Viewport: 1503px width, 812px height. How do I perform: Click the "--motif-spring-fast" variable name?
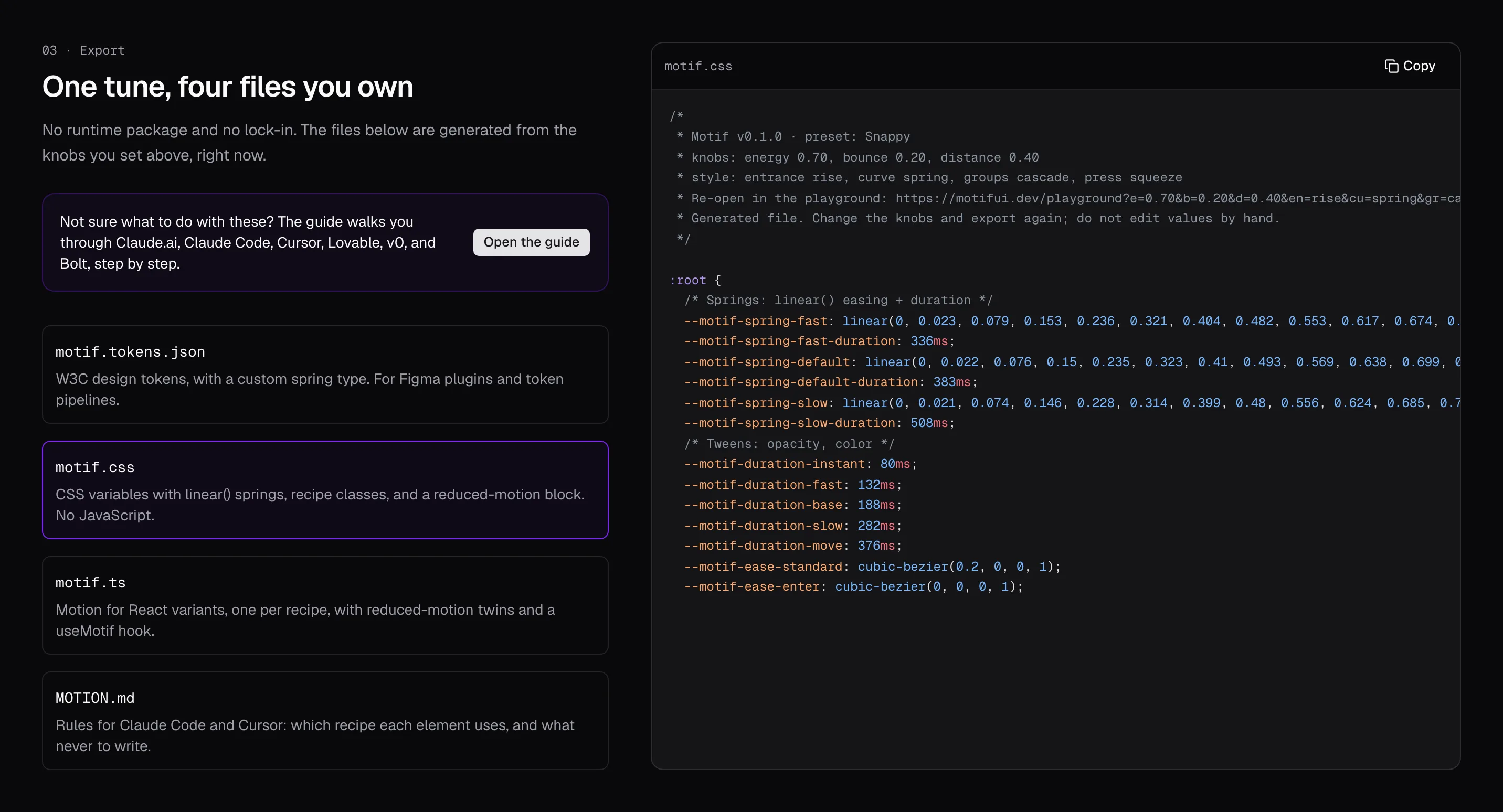756,322
